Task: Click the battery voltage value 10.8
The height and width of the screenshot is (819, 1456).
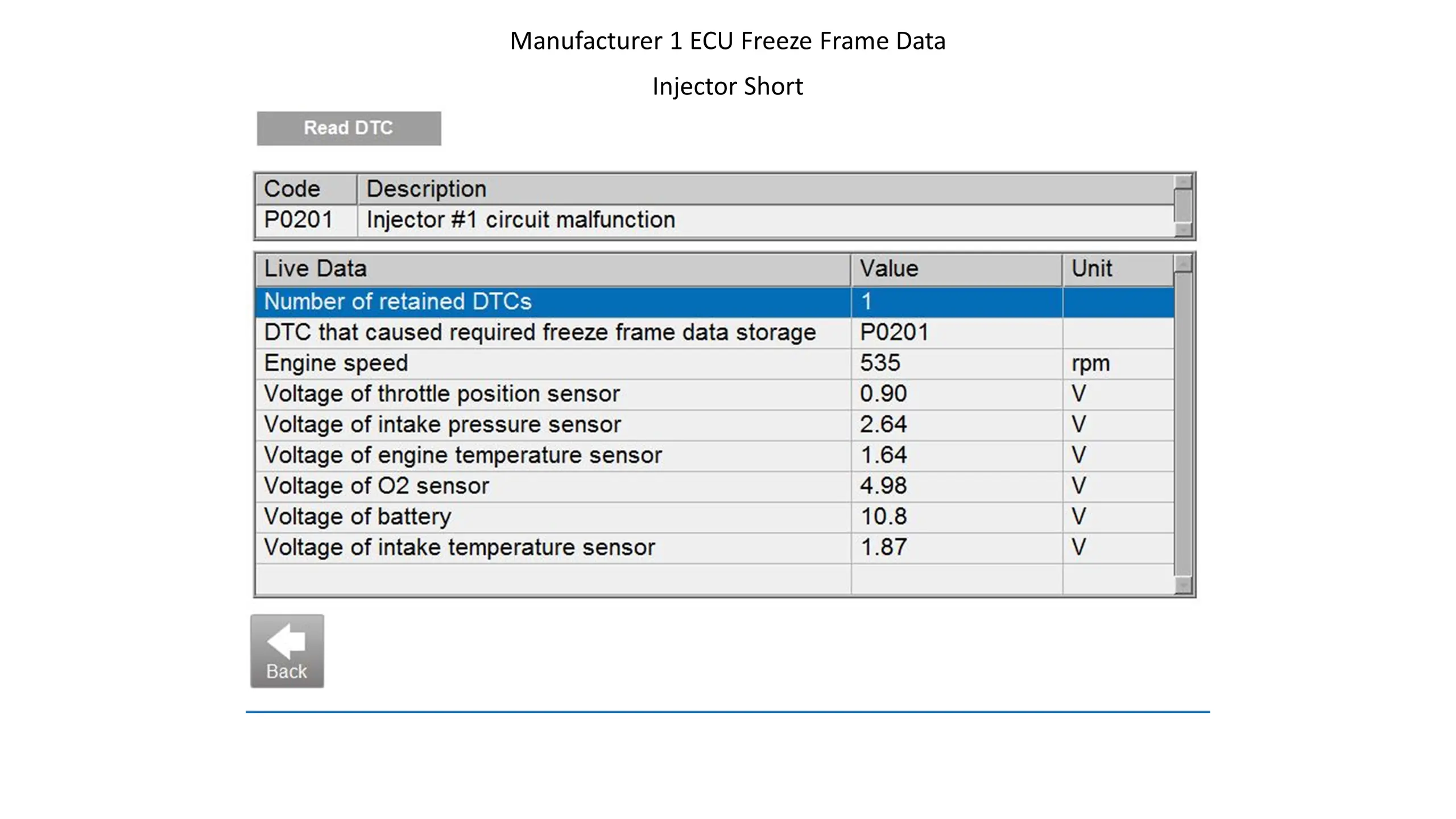Action: 957,517
